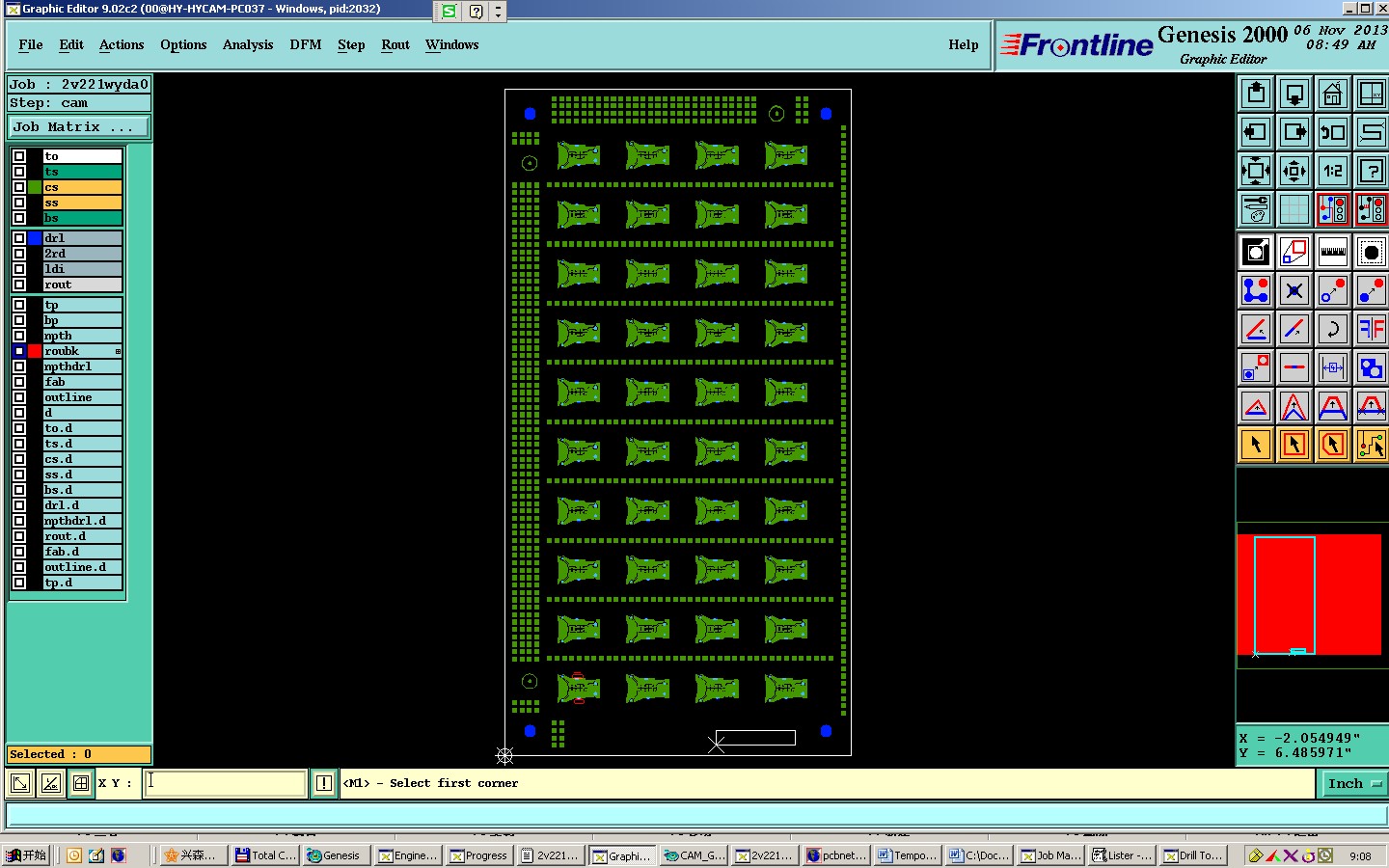Click the Job Matrix button

point(79,126)
